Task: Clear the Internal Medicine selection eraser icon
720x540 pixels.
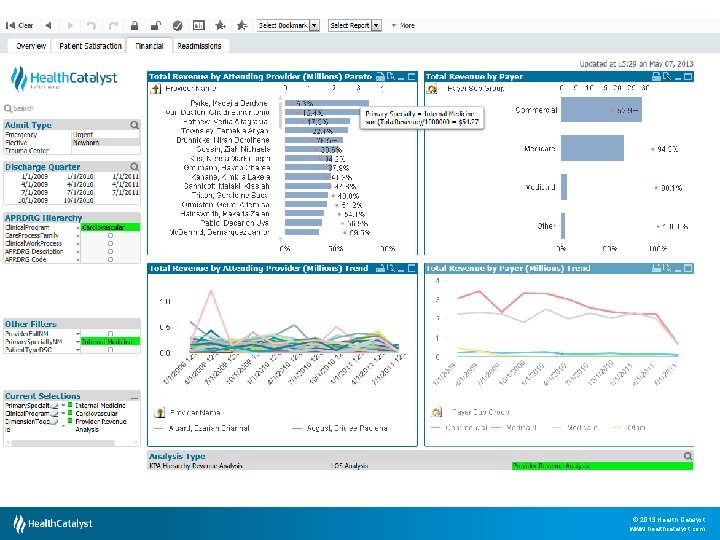Action: click(x=54, y=406)
